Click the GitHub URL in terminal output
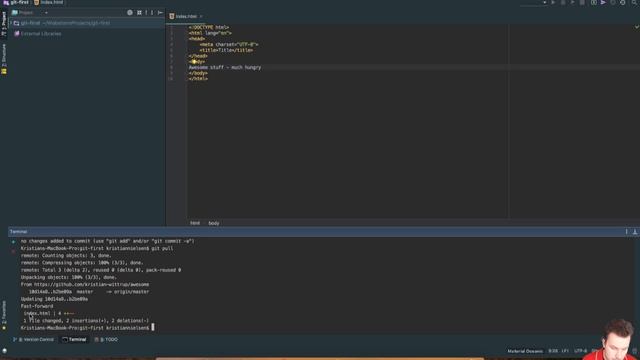The image size is (640, 360). click(91, 284)
